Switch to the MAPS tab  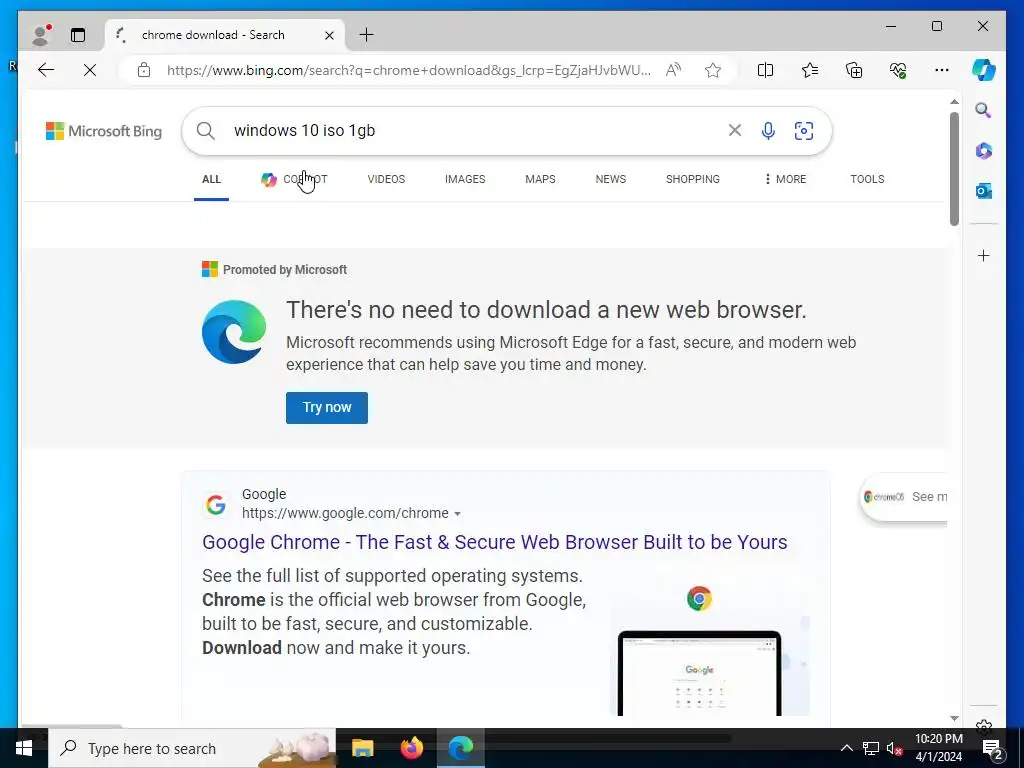click(x=540, y=179)
